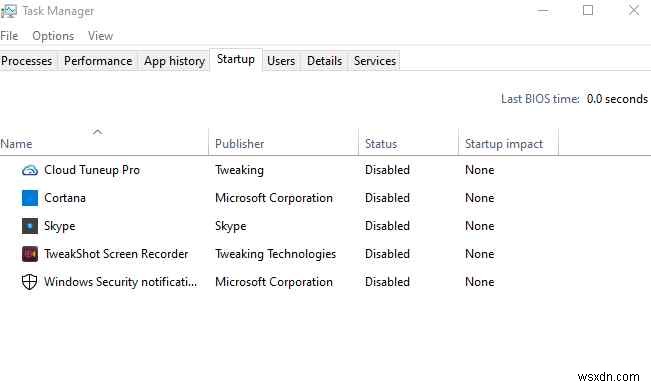This screenshot has width=651, height=387.
Task: Click the Tweaking publisher cell
Action: (240, 170)
